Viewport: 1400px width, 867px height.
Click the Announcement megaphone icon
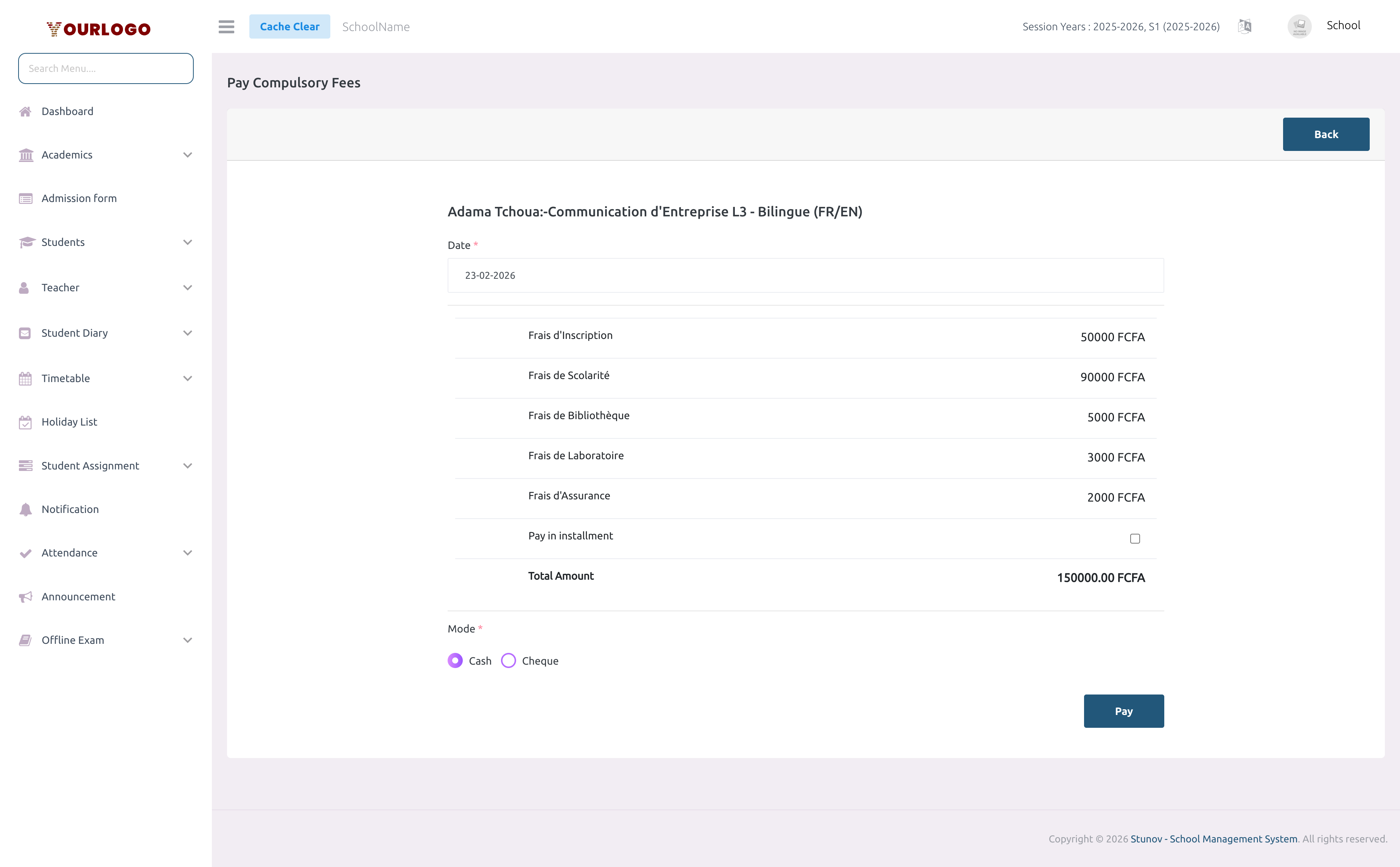coord(25,597)
